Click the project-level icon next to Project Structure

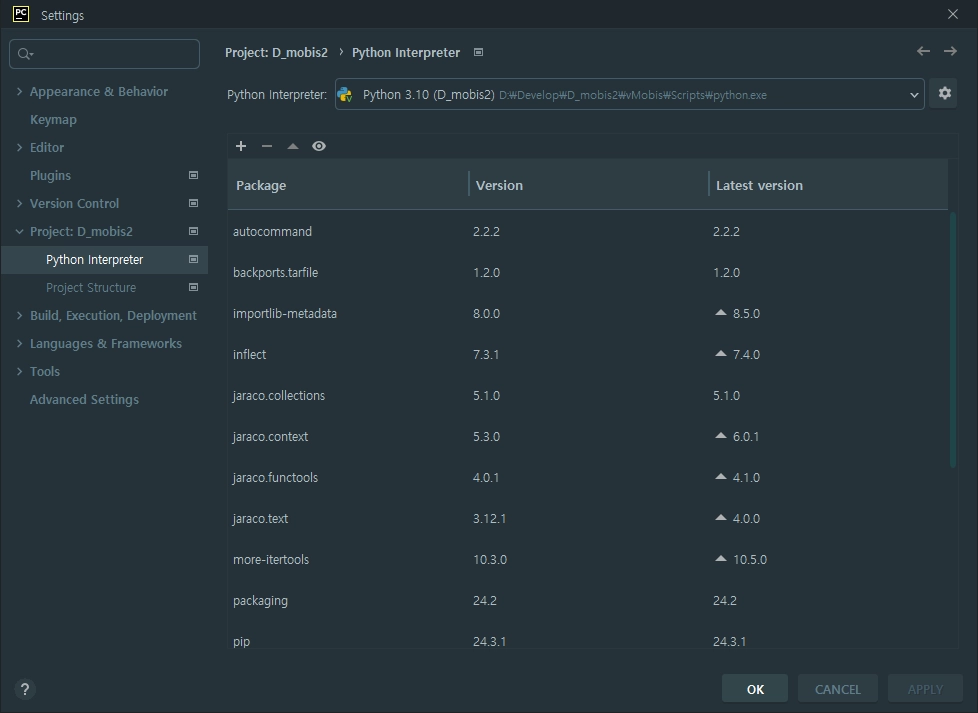coord(193,288)
